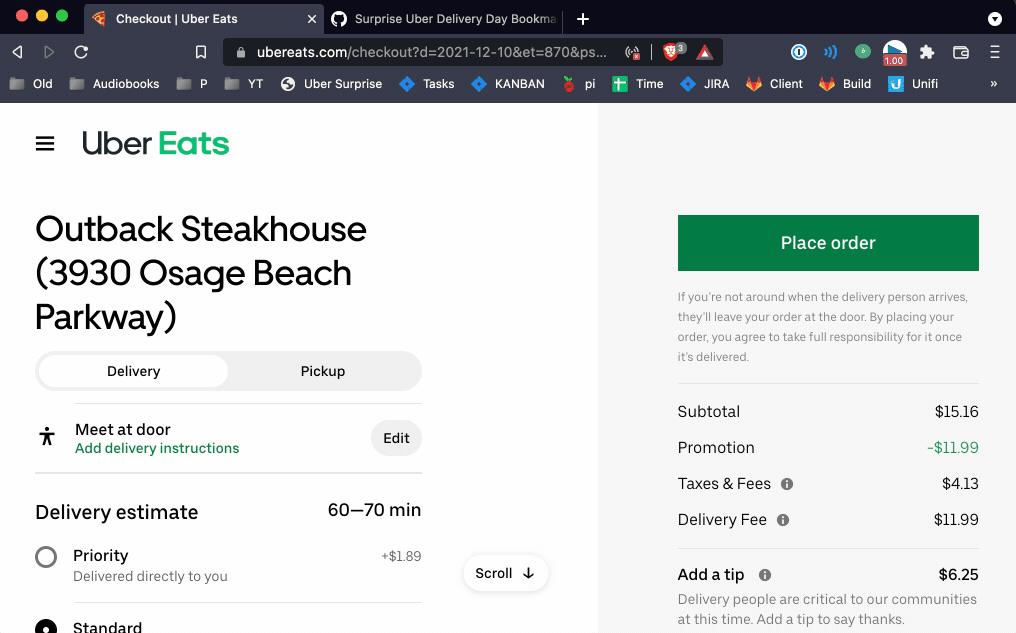This screenshot has width=1016, height=633.
Task: Switch order type to Pickup
Action: (323, 371)
